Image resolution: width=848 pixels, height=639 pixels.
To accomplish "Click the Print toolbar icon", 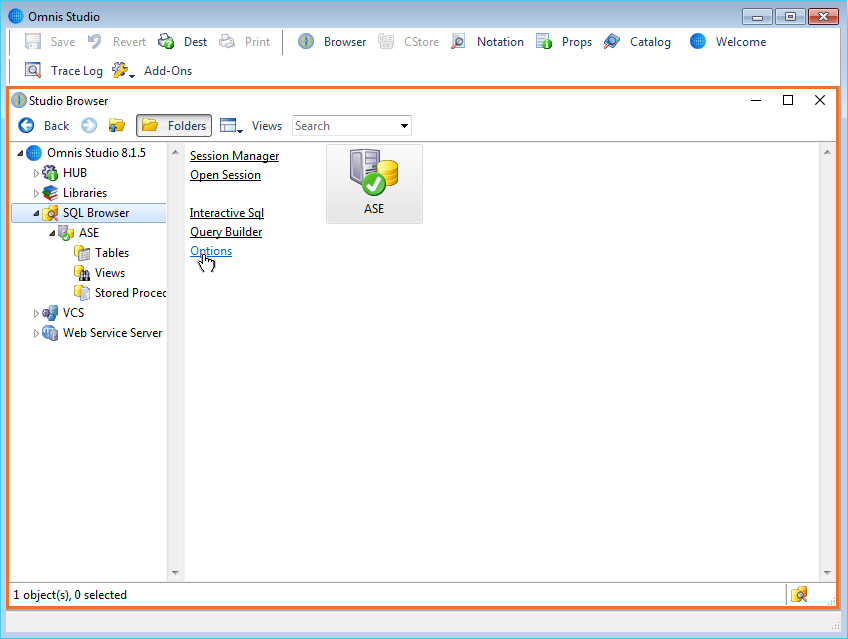I will 227,42.
